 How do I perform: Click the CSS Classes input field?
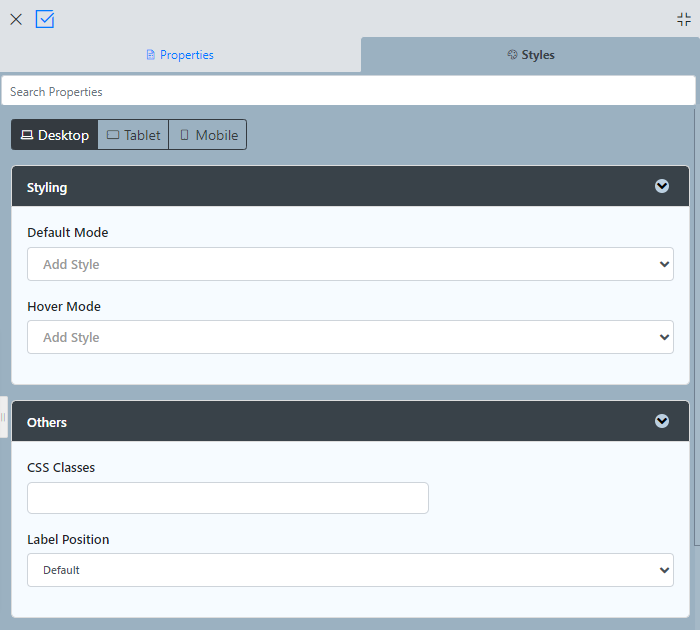coord(228,498)
